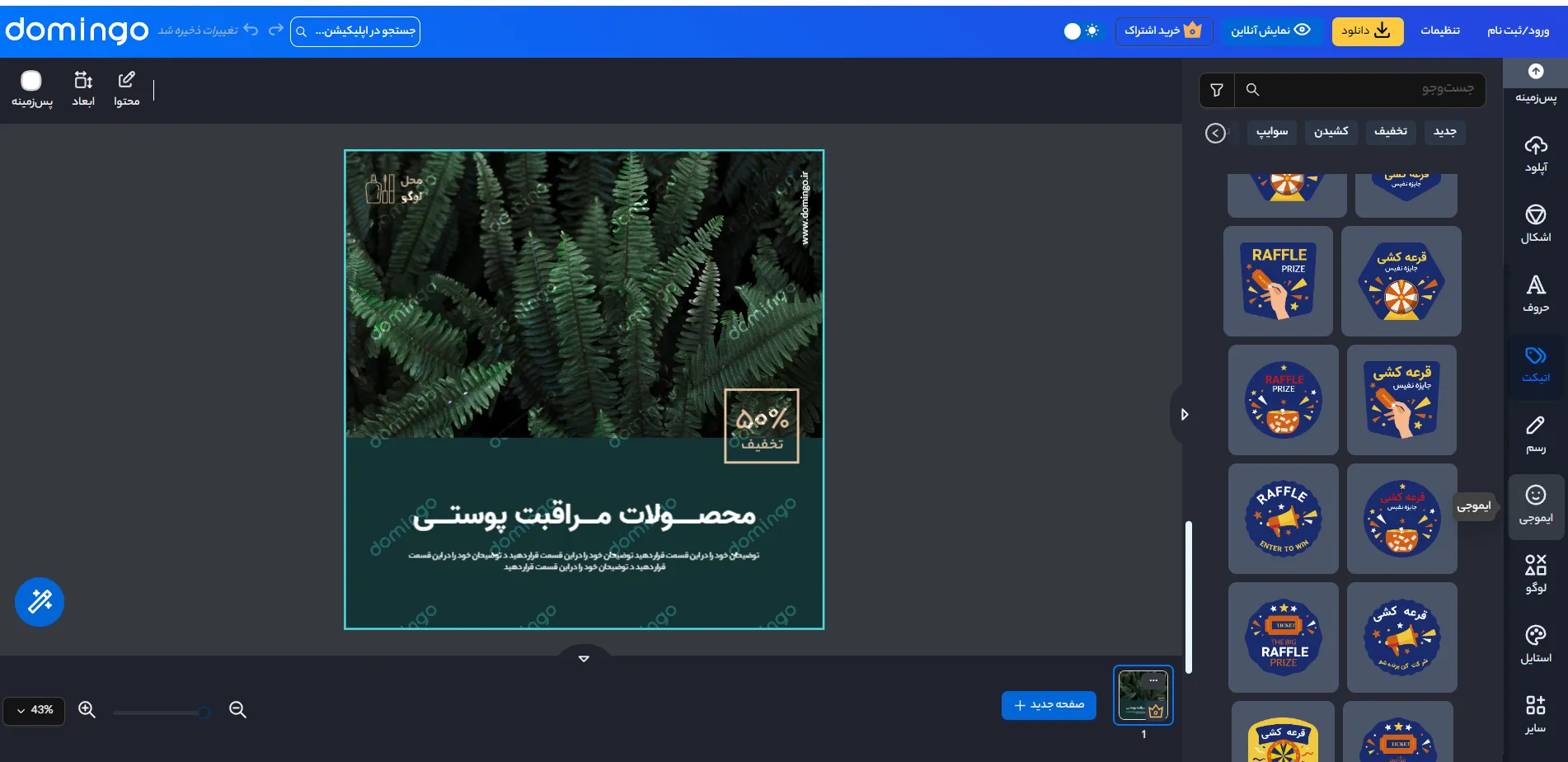Click the filter funnel icon beside search

(1217, 90)
